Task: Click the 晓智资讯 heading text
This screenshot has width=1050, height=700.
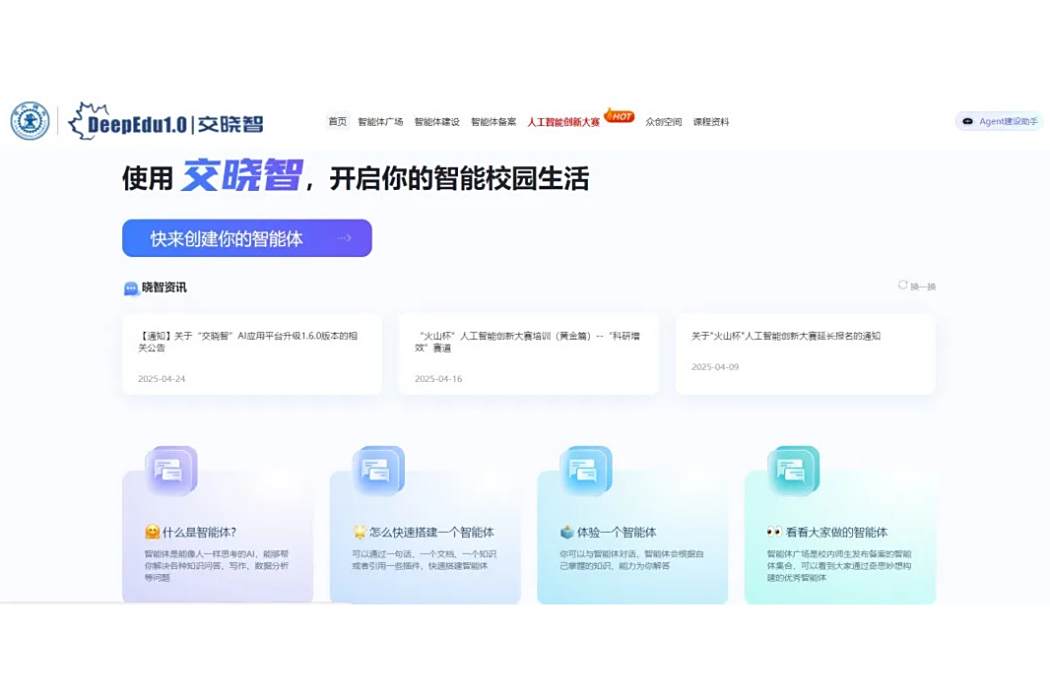Action: (x=164, y=287)
